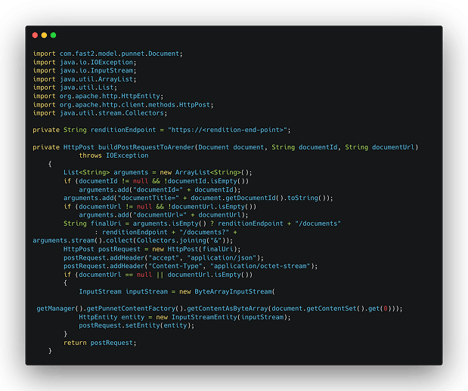Click the buildPostRequestToArender method name

146,147
